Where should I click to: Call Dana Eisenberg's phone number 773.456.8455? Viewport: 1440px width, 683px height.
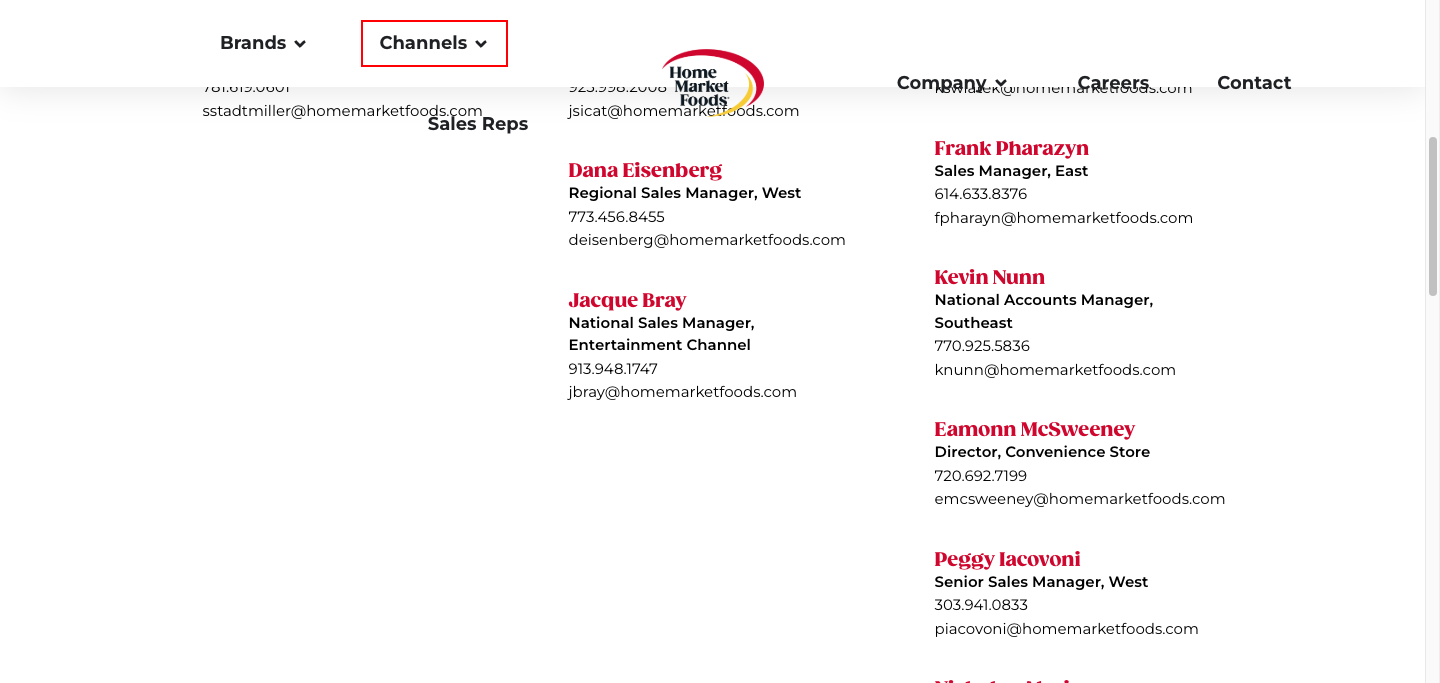pyautogui.click(x=616, y=217)
